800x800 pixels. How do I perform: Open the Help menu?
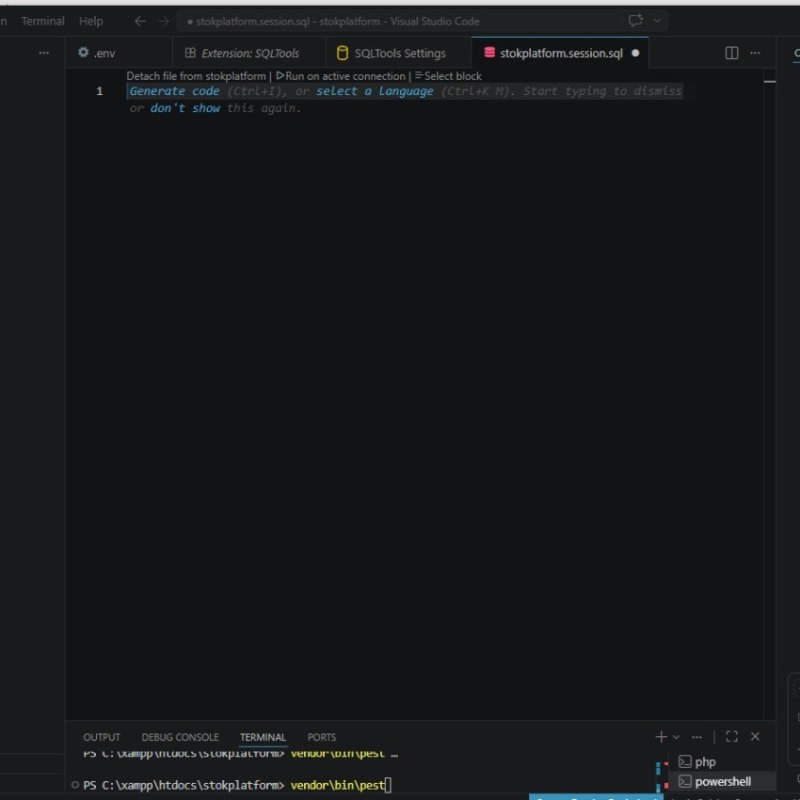[x=91, y=21]
